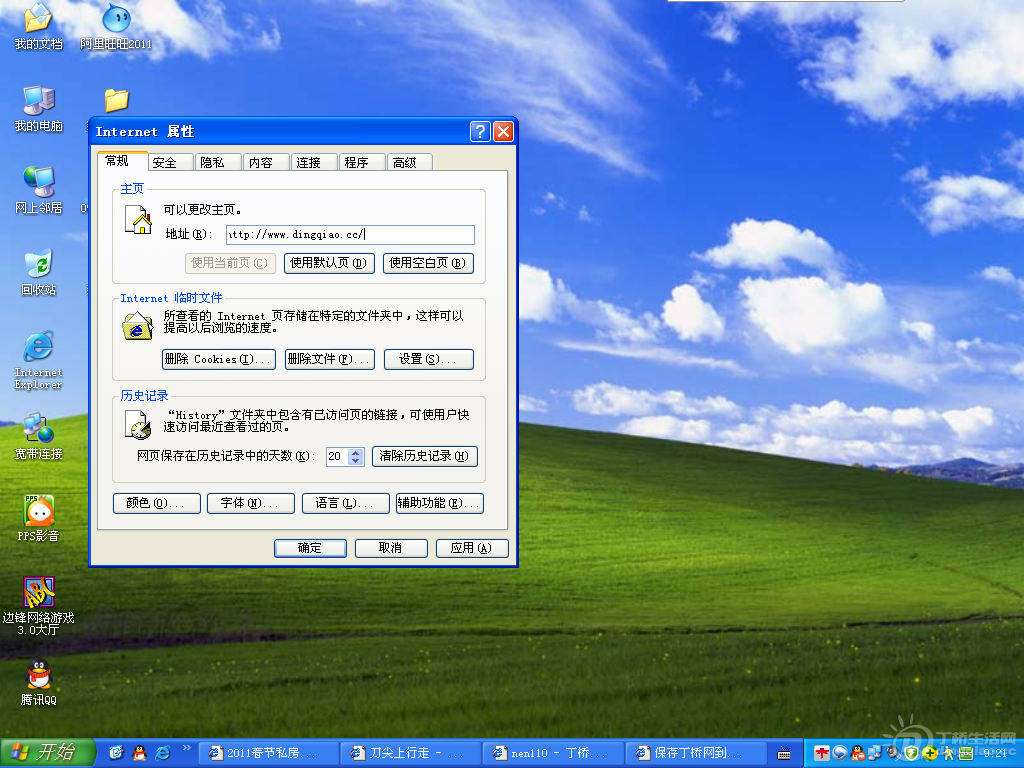
Task: Select the 边锋网络游戏 desktop icon
Action: pos(38,592)
